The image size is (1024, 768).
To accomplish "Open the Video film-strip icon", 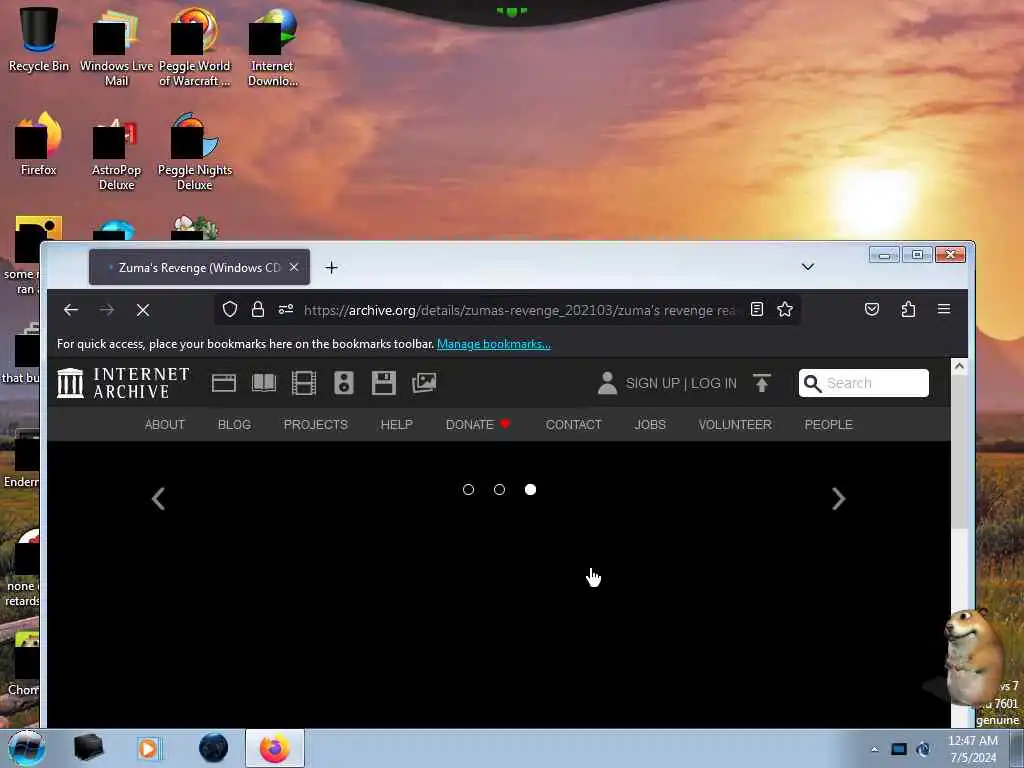I will pyautogui.click(x=304, y=383).
